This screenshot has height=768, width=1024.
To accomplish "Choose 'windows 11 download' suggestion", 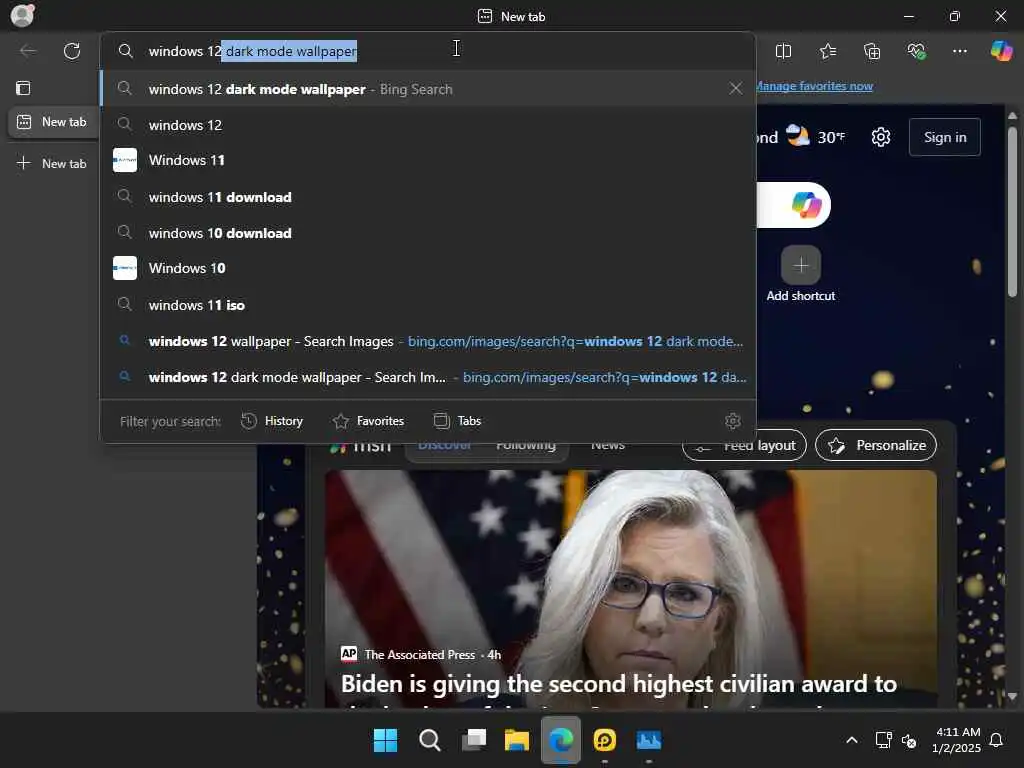I will pos(428,197).
